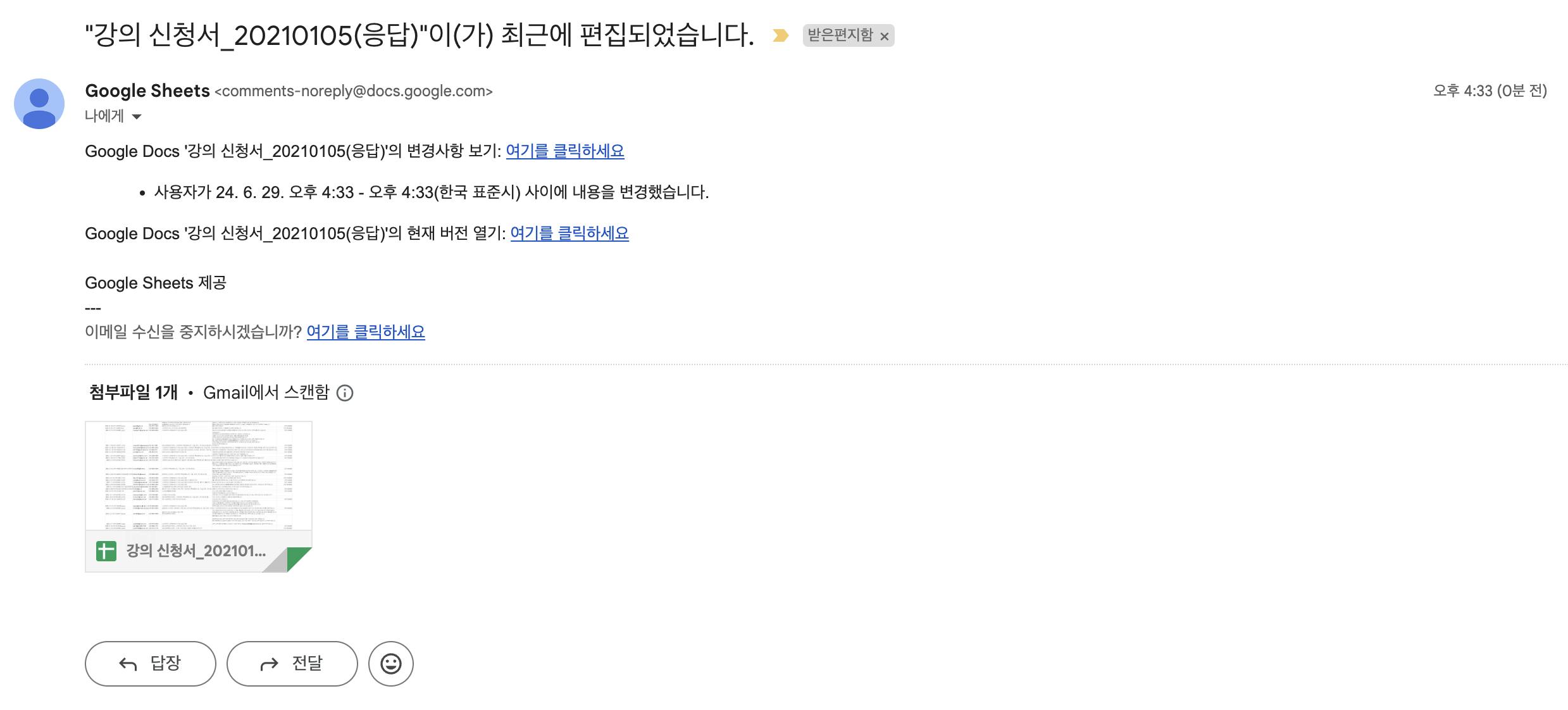1568x710 pixels.
Task: Click the 전달 forward button
Action: (x=292, y=664)
